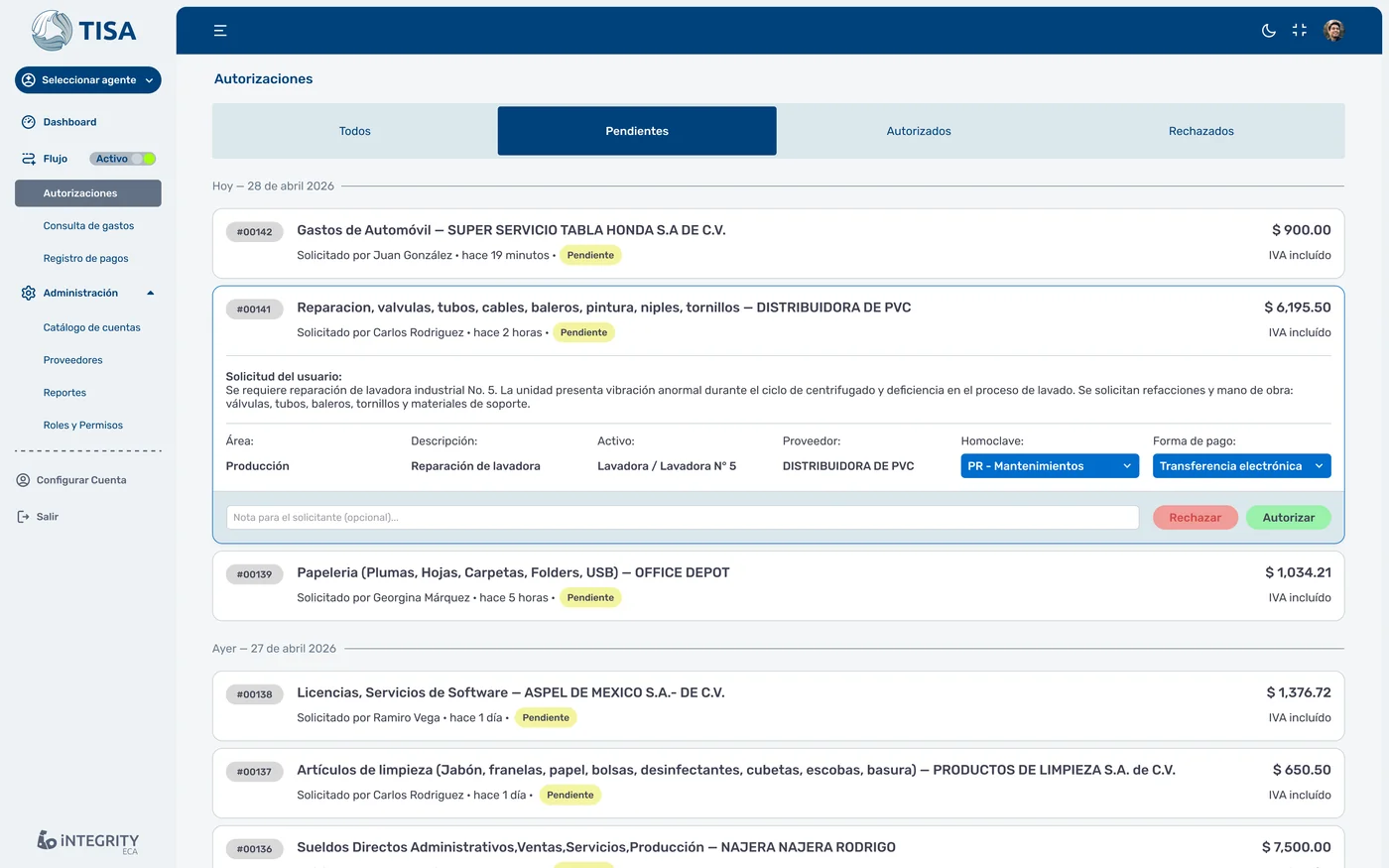Click Lavadora / Lavadora N° 5 value

[667, 466]
